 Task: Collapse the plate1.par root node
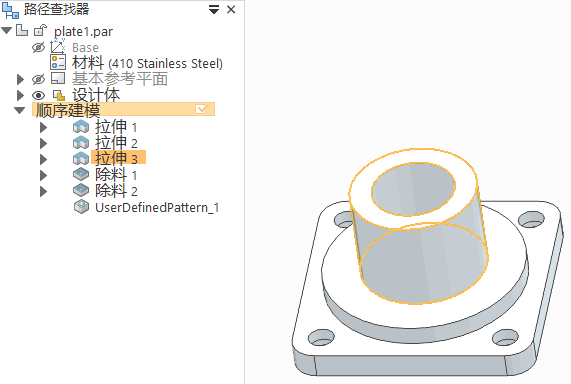pyautogui.click(x=7, y=31)
